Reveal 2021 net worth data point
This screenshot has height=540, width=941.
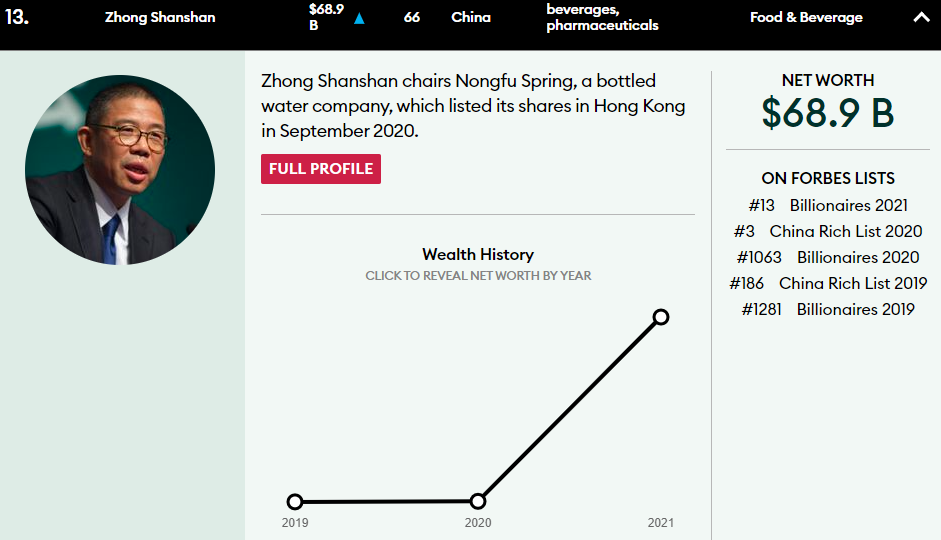pos(661,317)
